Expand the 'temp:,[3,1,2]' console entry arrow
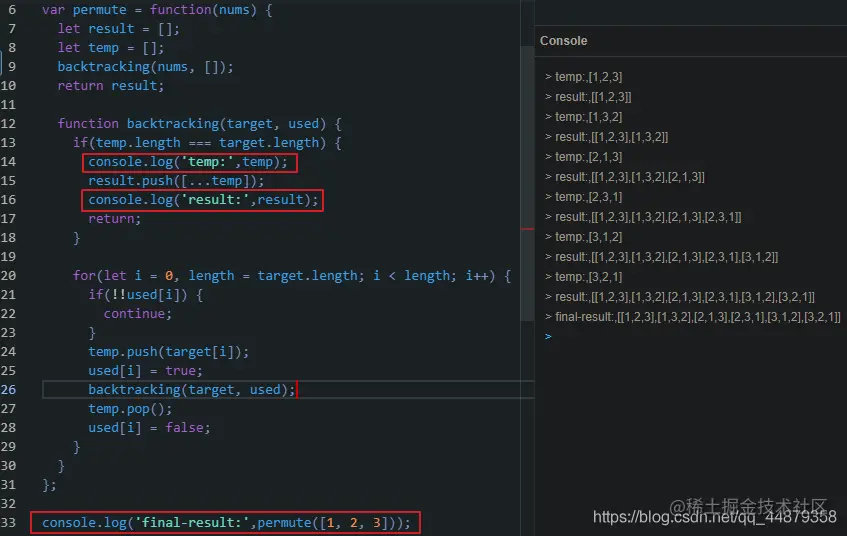Screen dimensions: 847x536 548,237
